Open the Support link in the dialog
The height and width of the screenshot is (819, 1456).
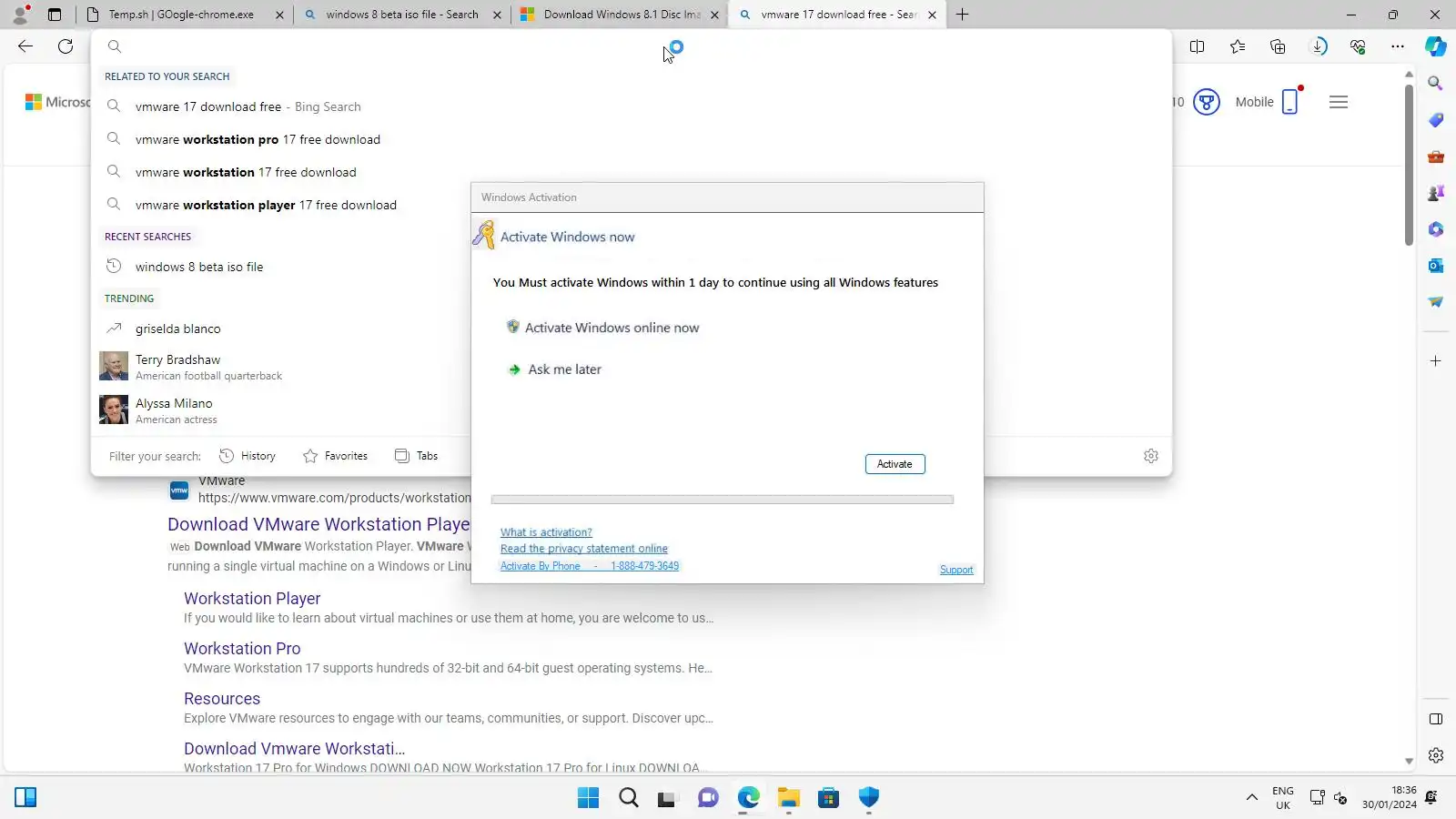coord(956,570)
